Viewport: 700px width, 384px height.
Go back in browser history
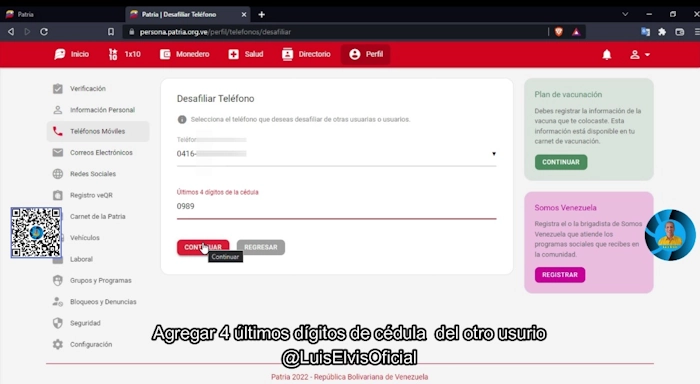[x=11, y=32]
